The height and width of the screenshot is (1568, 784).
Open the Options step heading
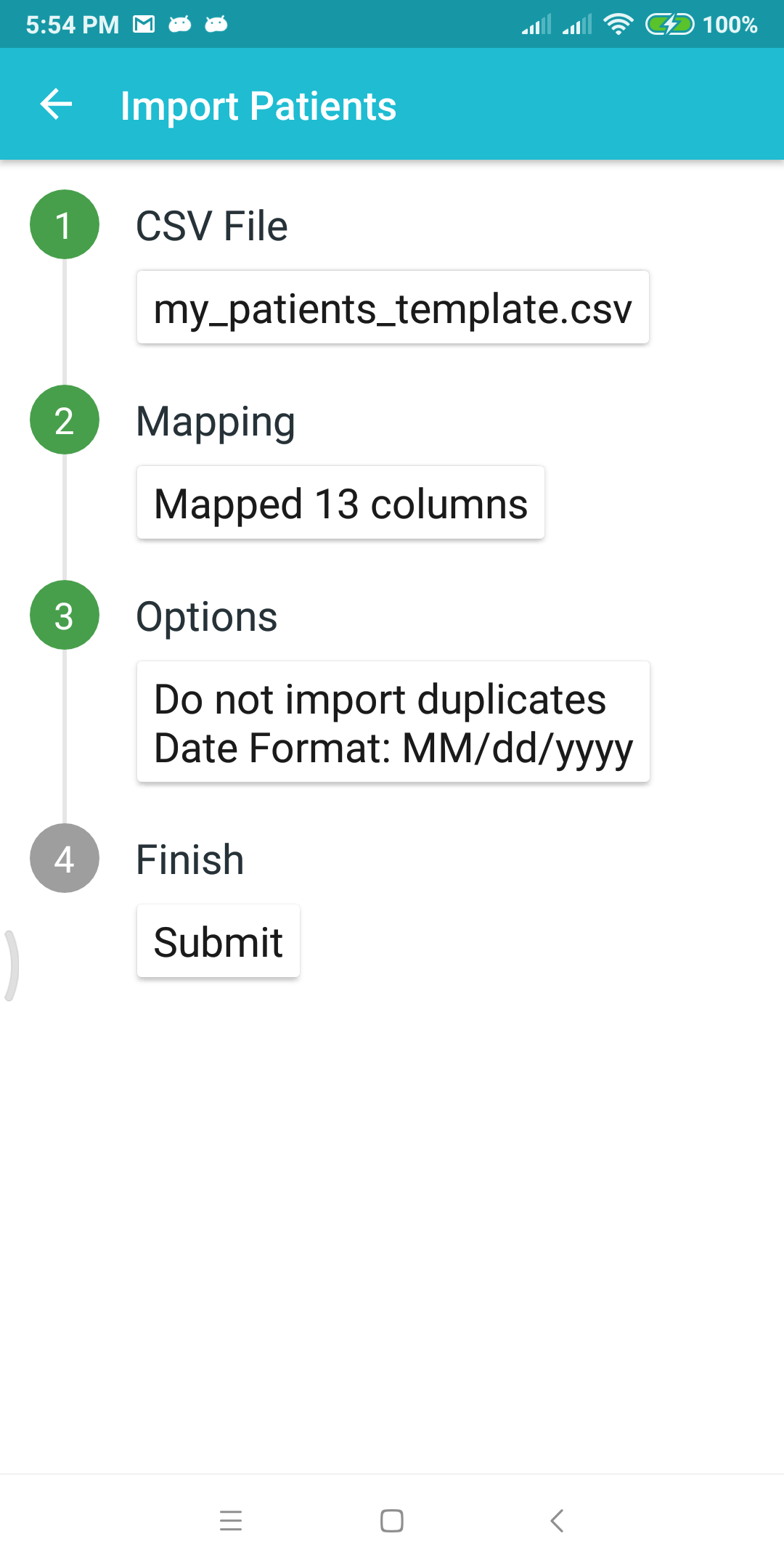tap(207, 617)
